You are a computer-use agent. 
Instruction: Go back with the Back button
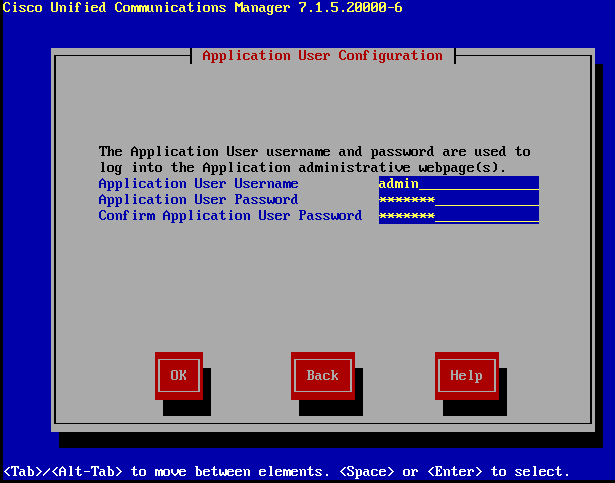pos(323,375)
